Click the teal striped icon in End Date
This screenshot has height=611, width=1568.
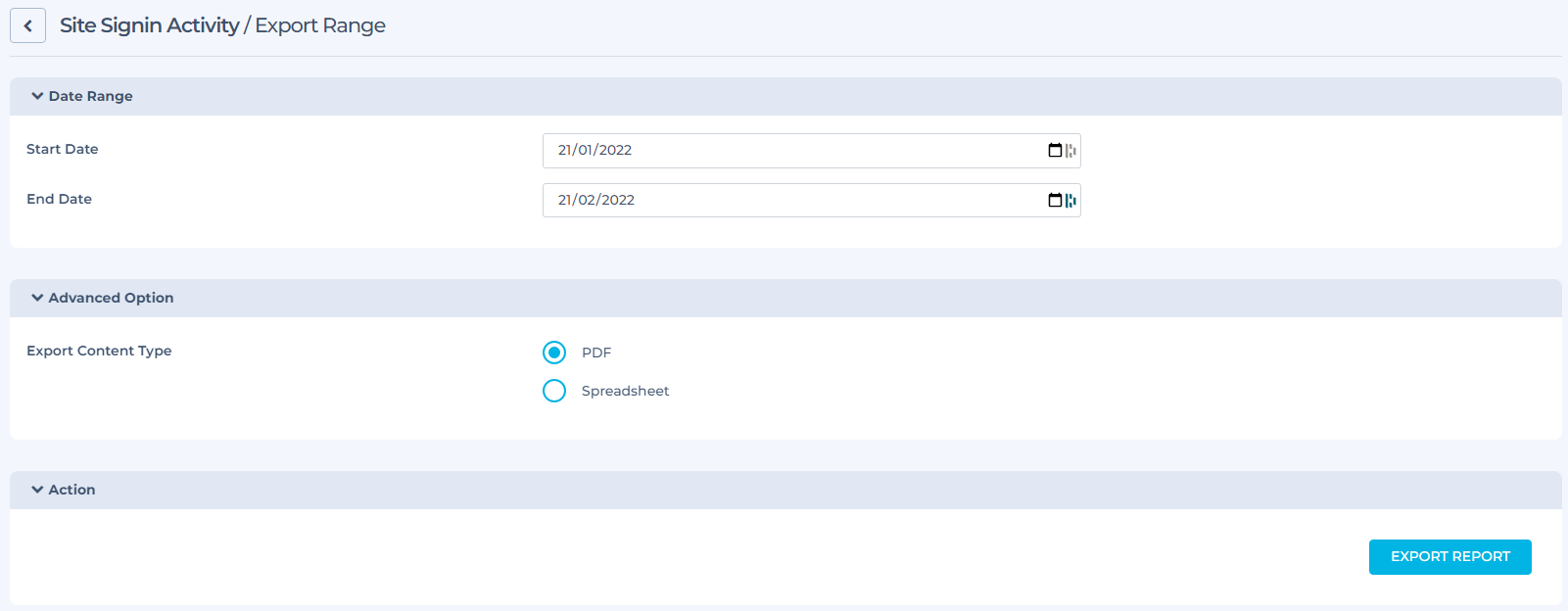(1070, 201)
